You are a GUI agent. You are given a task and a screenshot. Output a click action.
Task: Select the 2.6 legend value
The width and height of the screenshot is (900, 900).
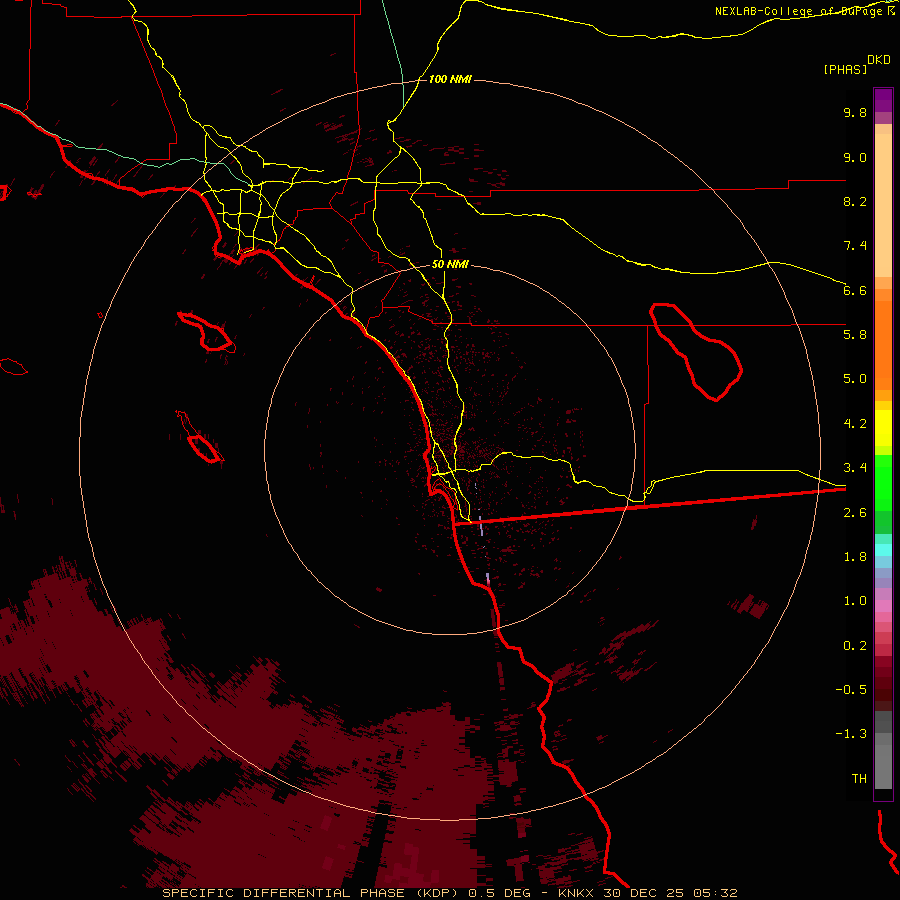point(855,513)
